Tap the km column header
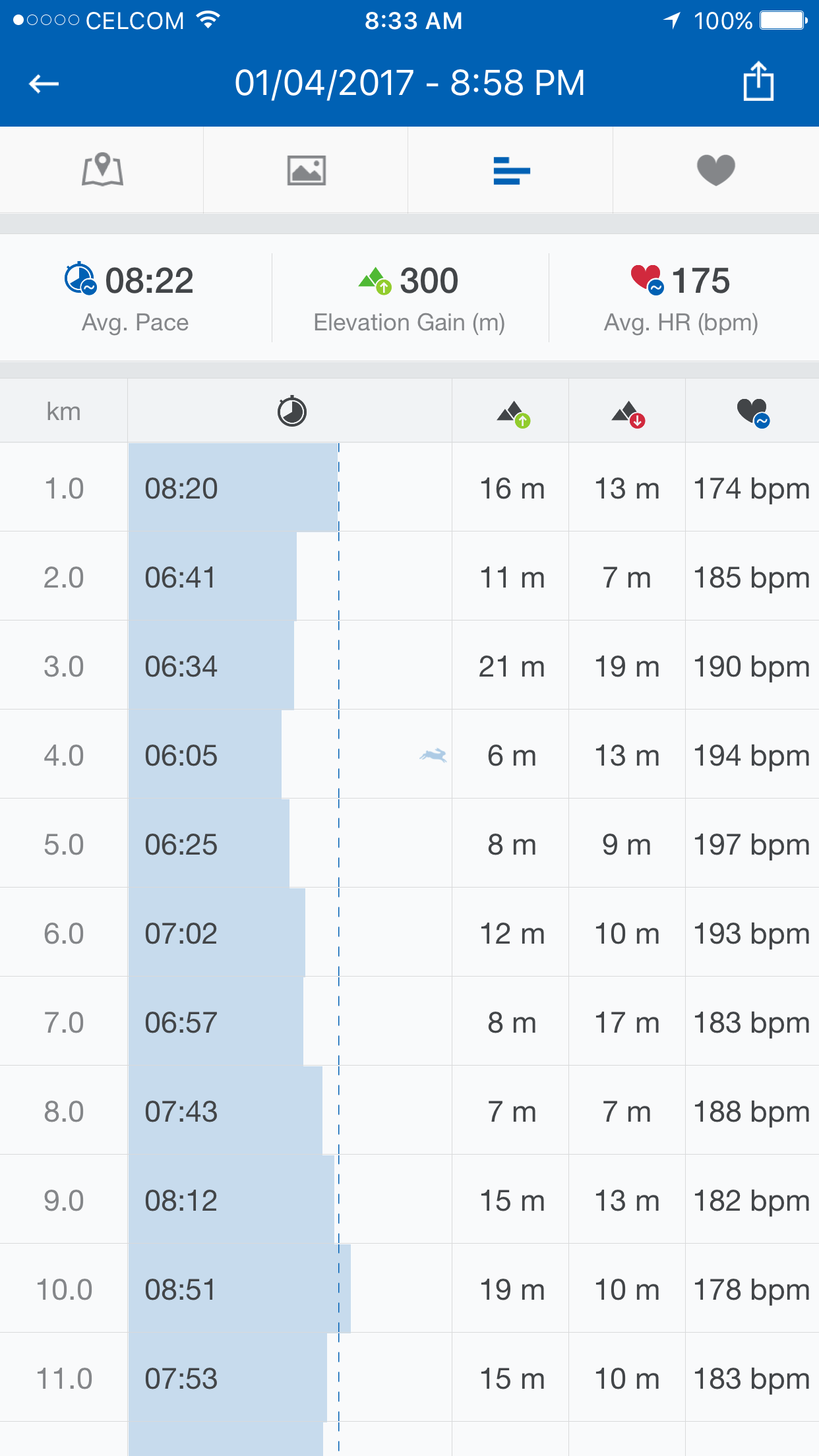This screenshot has height=1456, width=819. [x=63, y=411]
